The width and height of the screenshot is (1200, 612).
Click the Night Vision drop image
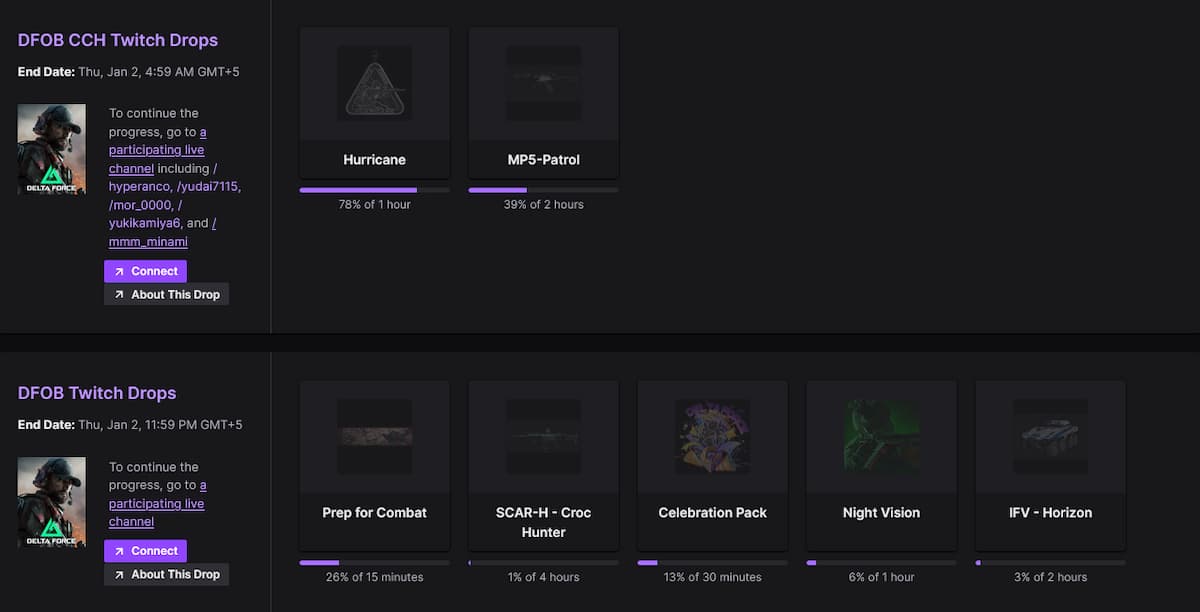(x=881, y=436)
